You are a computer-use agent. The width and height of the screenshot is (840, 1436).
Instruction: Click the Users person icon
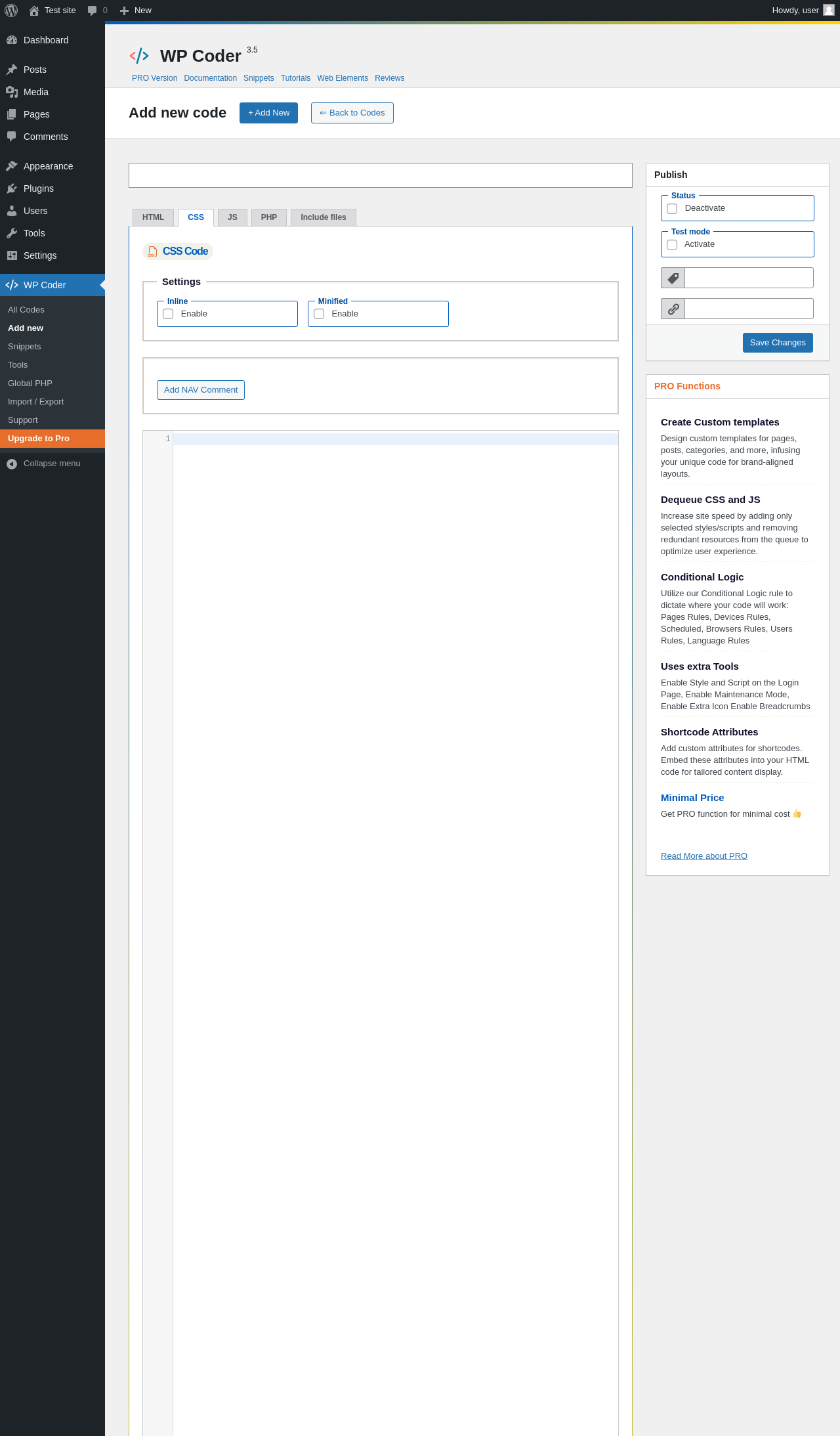coord(12,211)
